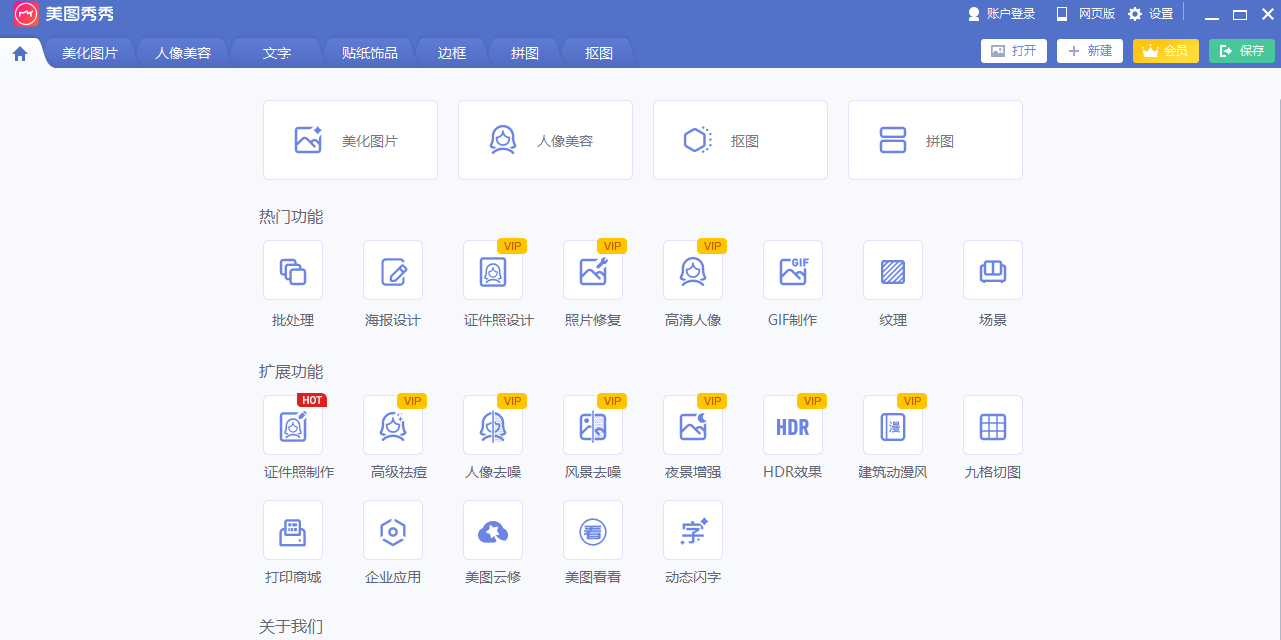Click the 新建 new button

(1090, 51)
